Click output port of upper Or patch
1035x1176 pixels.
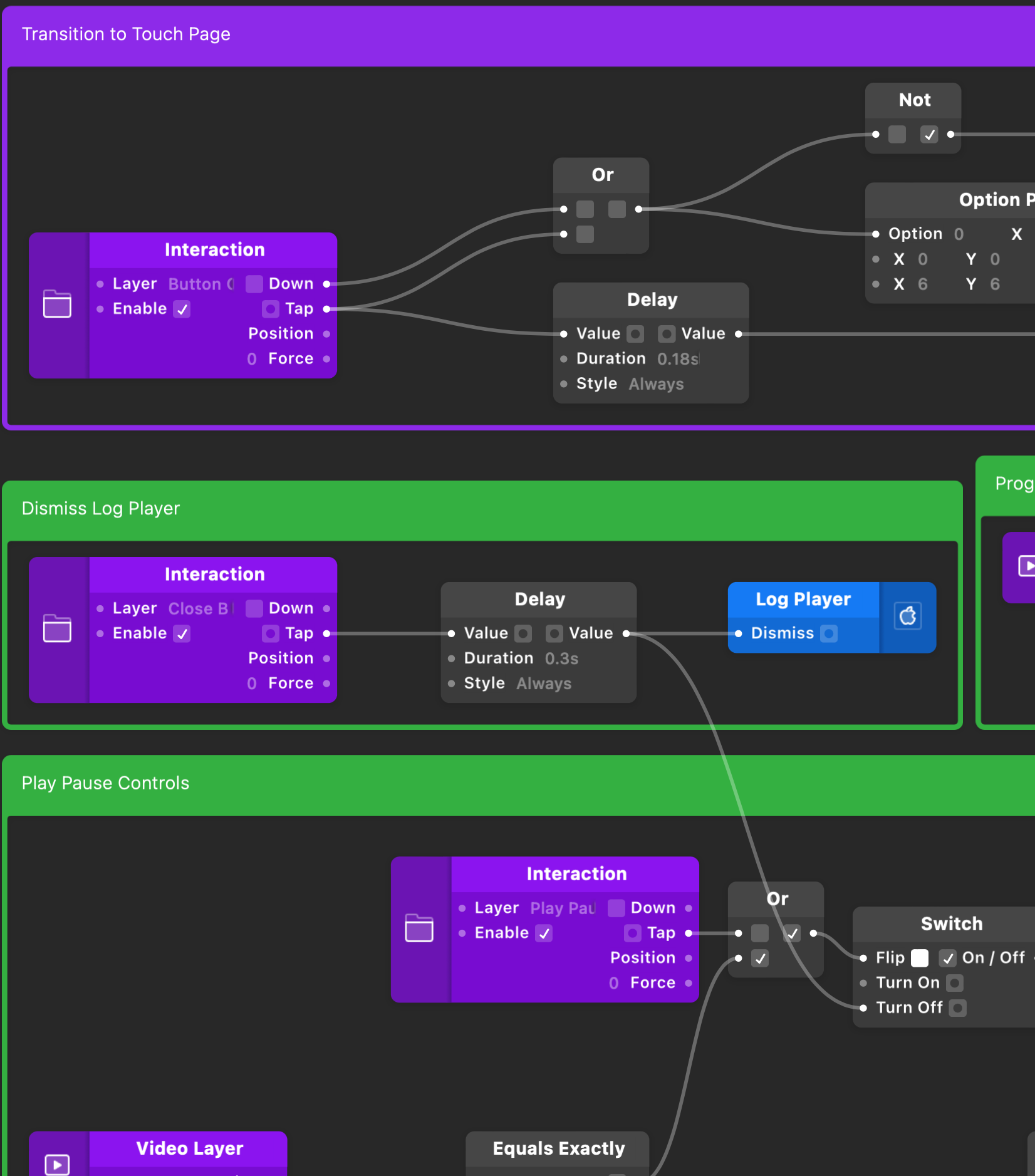(x=638, y=209)
